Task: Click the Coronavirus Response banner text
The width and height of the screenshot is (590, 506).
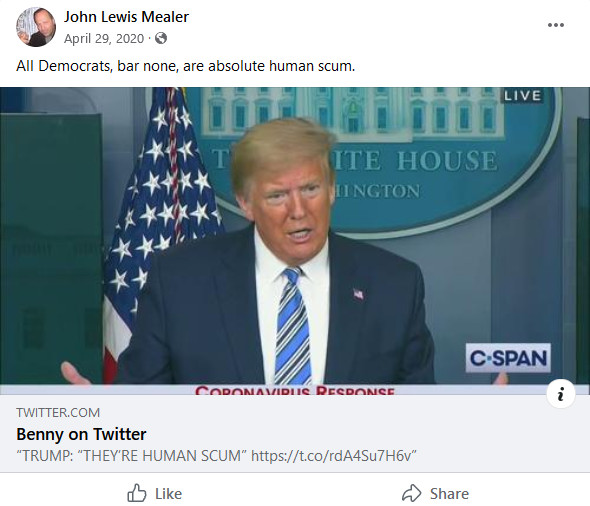Action: click(295, 390)
